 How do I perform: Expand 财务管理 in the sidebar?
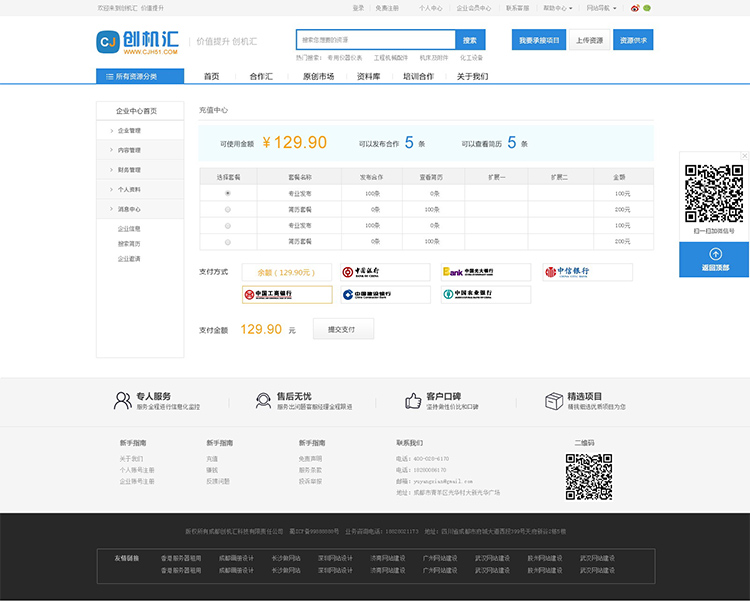129,169
